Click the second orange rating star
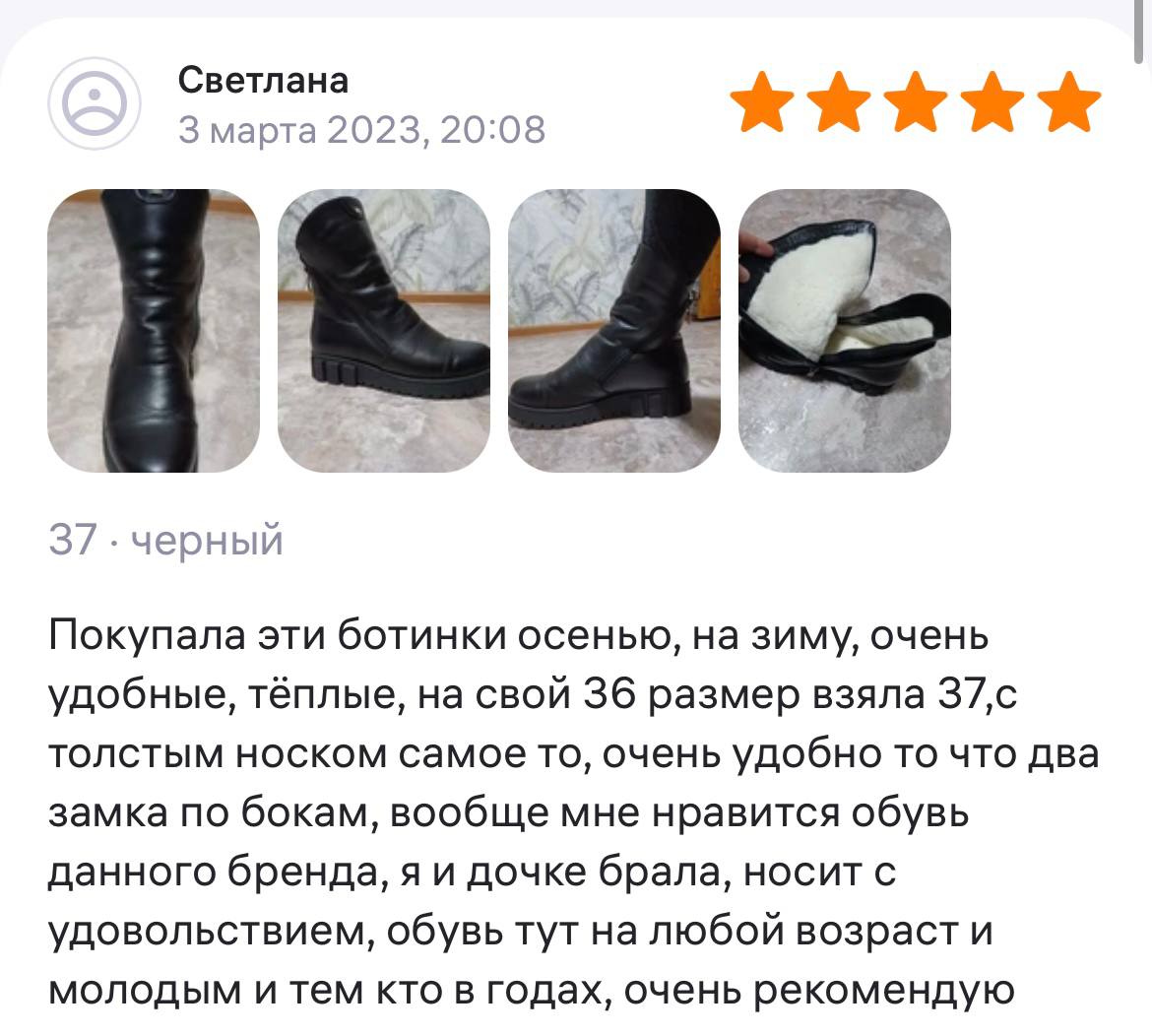Image resolution: width=1152 pixels, height=1036 pixels. tap(838, 101)
